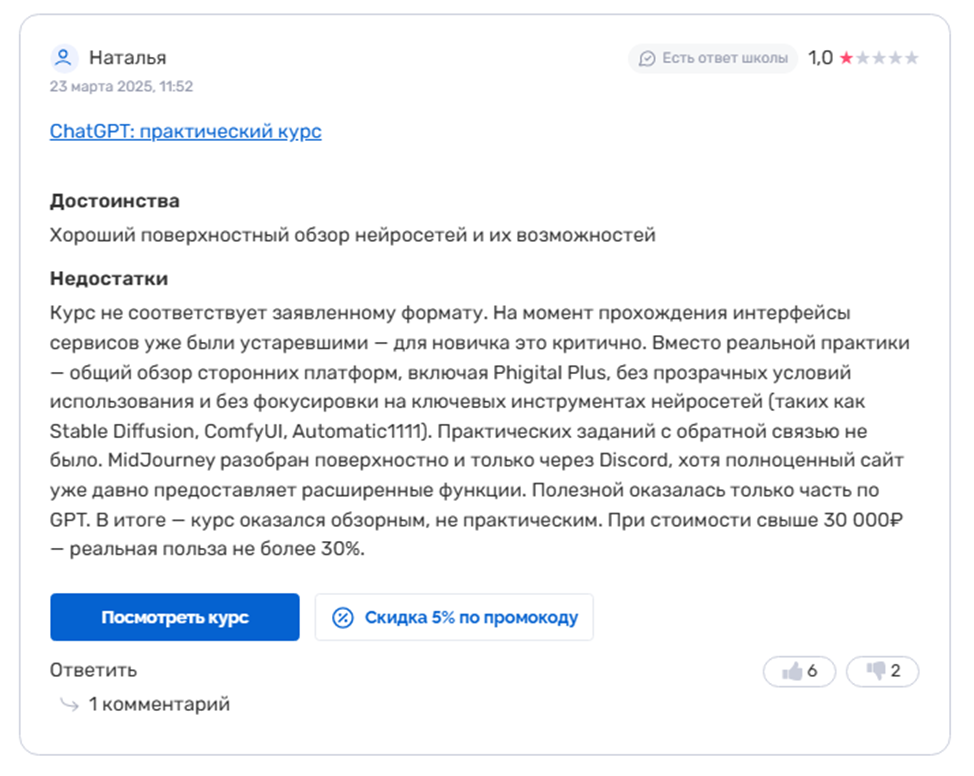The width and height of the screenshot is (974, 776).
Task: Click the review date "23 марта 2025, 11:52"
Action: [121, 86]
